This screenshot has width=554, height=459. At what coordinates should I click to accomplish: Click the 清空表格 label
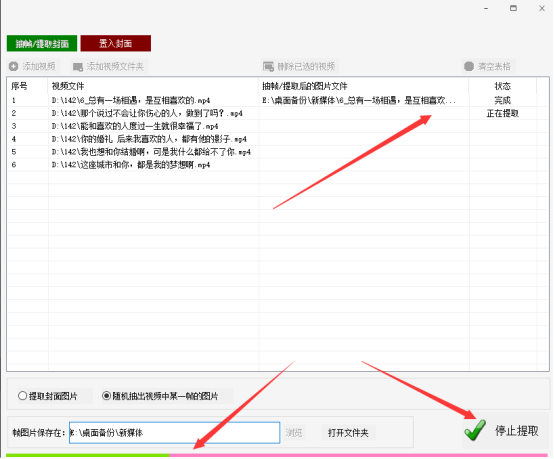[x=494, y=66]
